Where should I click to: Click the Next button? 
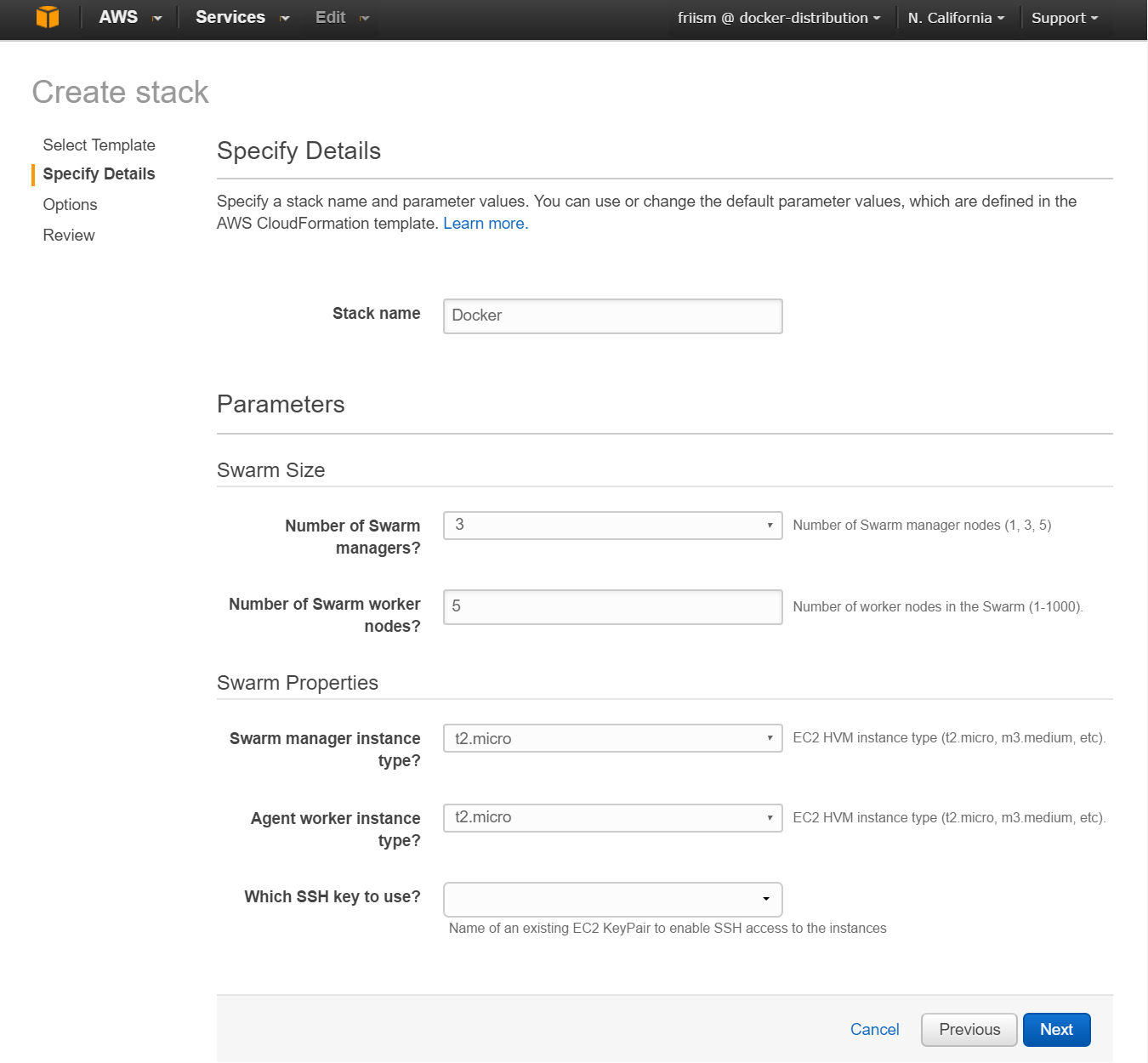(x=1056, y=1030)
